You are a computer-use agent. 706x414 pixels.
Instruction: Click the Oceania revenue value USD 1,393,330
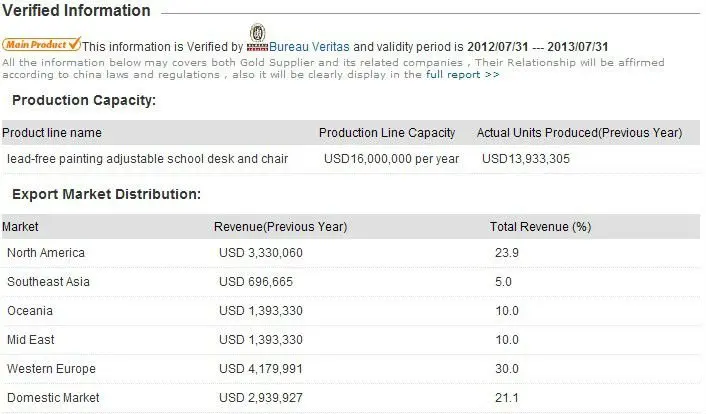tap(260, 311)
